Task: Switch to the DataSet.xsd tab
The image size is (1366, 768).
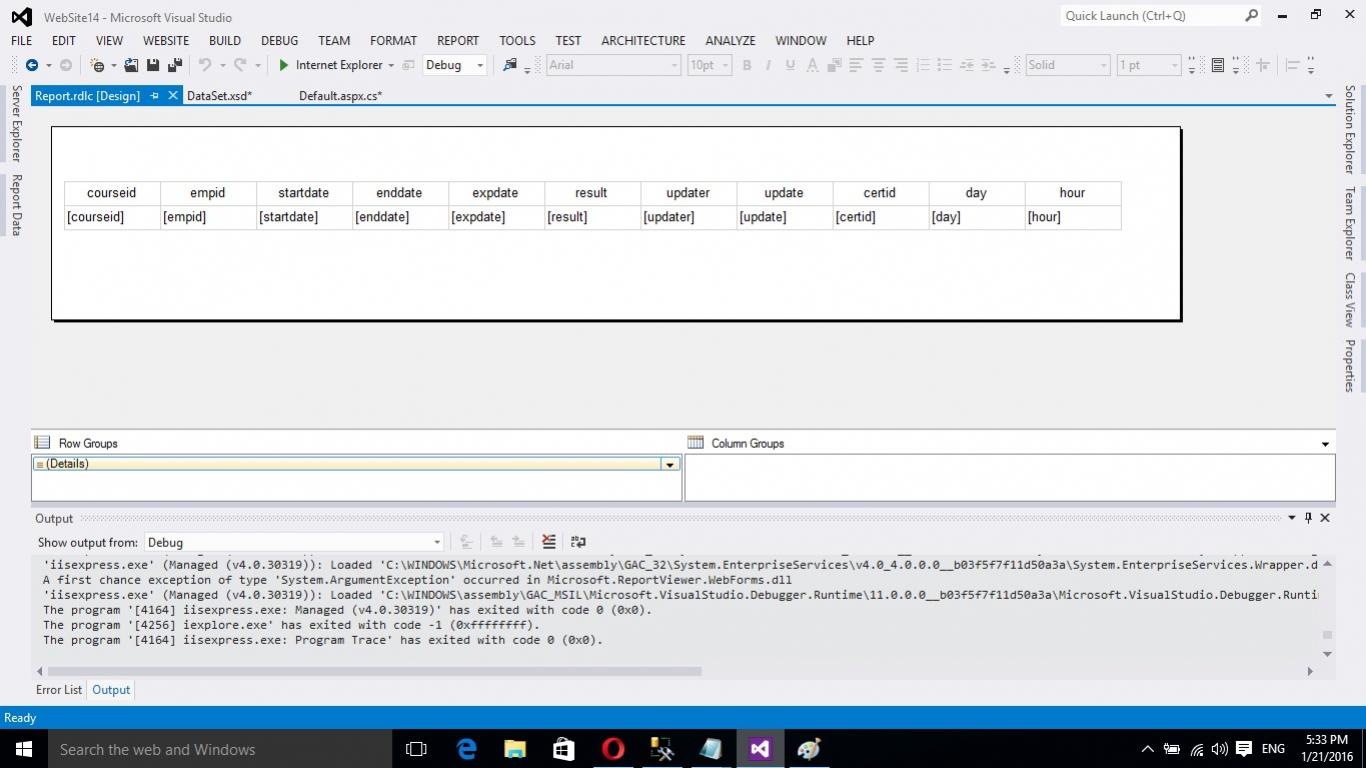Action: coord(219,96)
